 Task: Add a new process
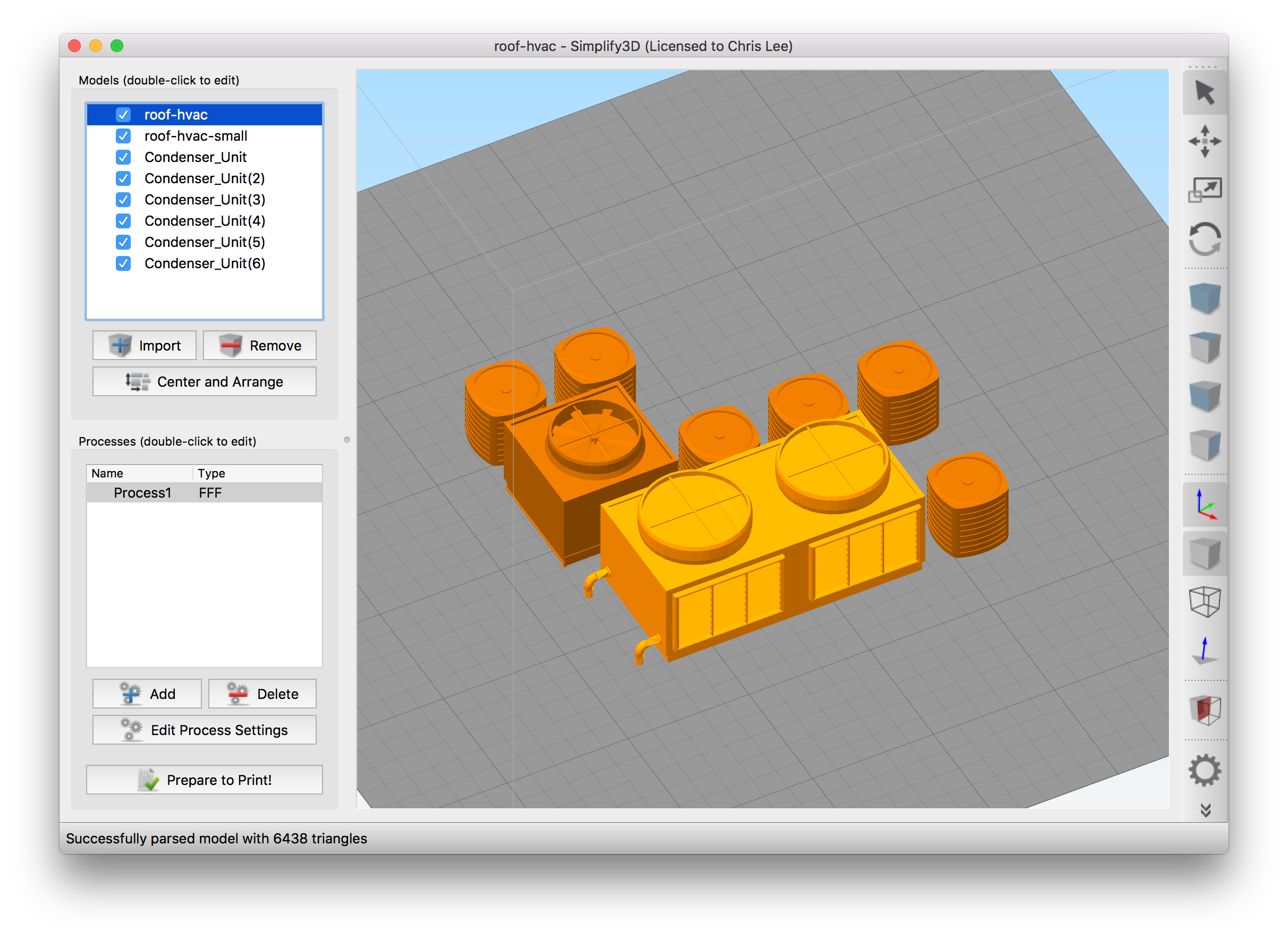(147, 694)
